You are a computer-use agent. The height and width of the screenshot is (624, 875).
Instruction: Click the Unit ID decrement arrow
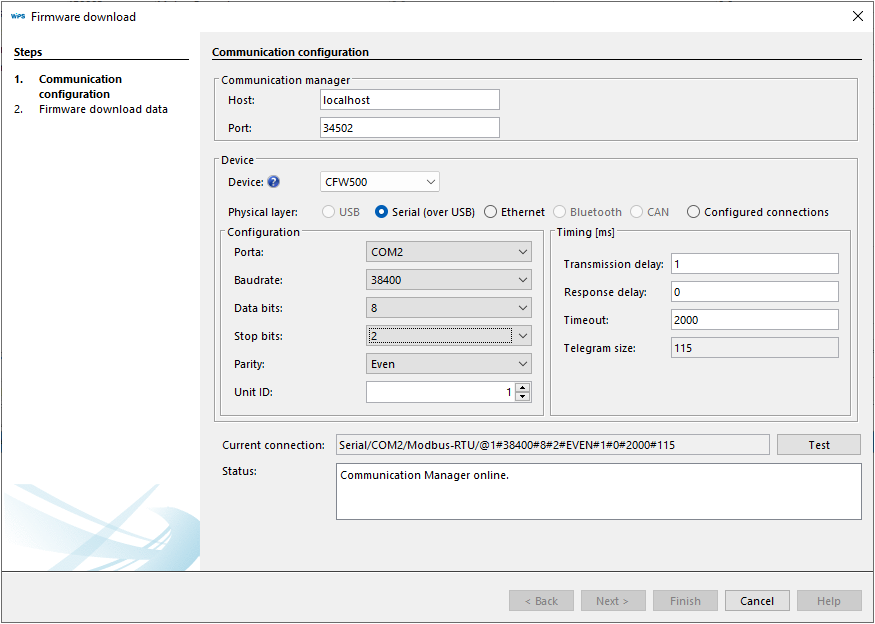(522, 396)
